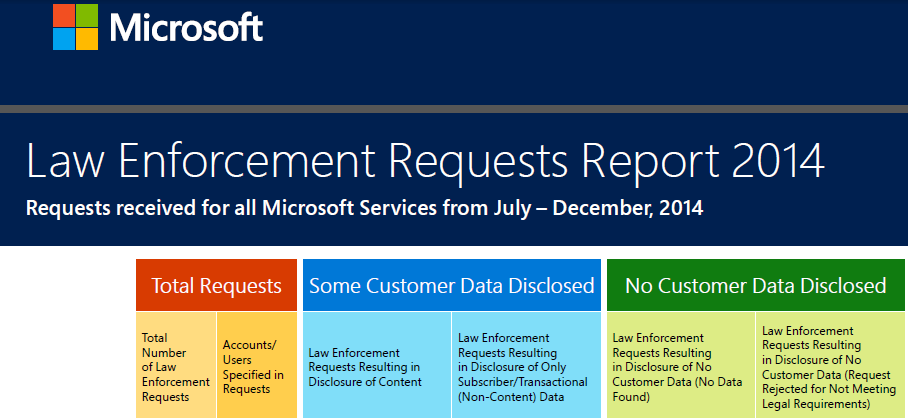Click the Accounts/Users Specified in Requests cell
Image resolution: width=908 pixels, height=418 pixels.
click(255, 365)
